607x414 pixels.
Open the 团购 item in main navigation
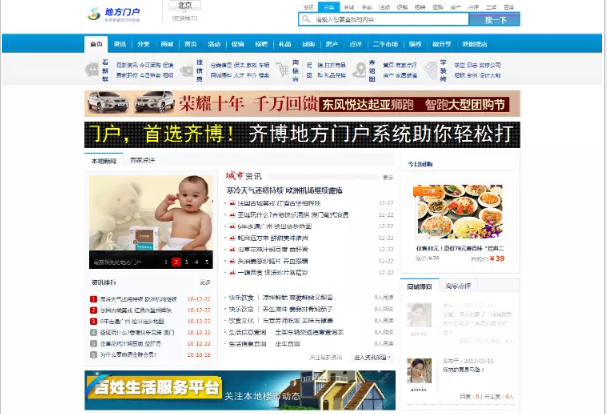tap(309, 44)
